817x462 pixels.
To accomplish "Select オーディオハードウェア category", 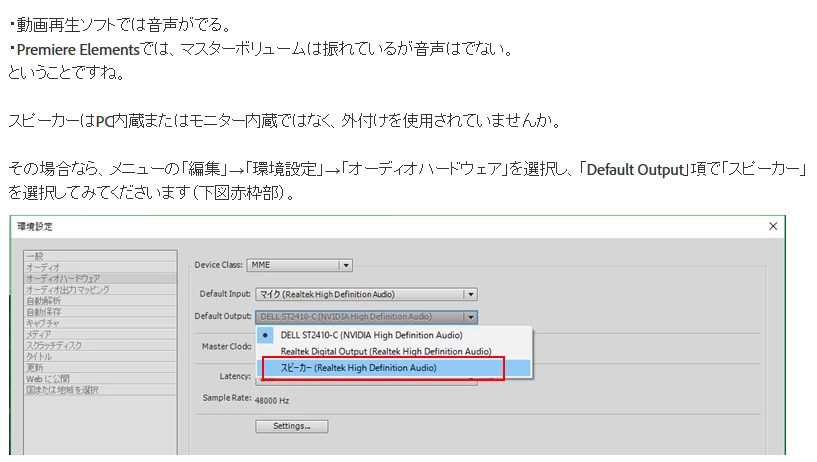I will tap(100, 279).
